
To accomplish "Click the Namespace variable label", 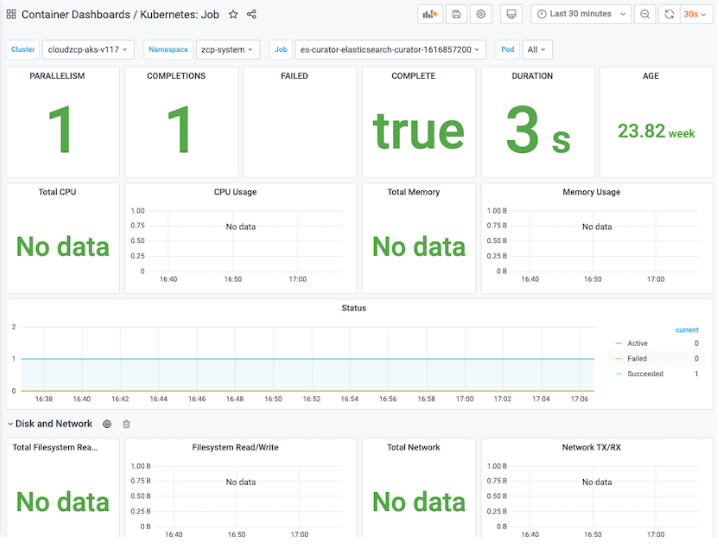I will (x=168, y=50).
